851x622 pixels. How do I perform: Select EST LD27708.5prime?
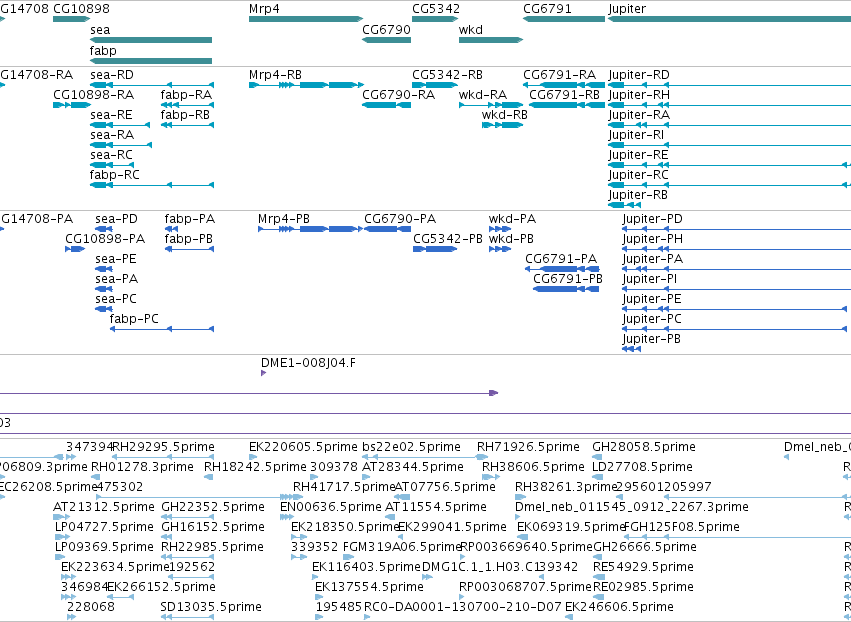coord(643,467)
